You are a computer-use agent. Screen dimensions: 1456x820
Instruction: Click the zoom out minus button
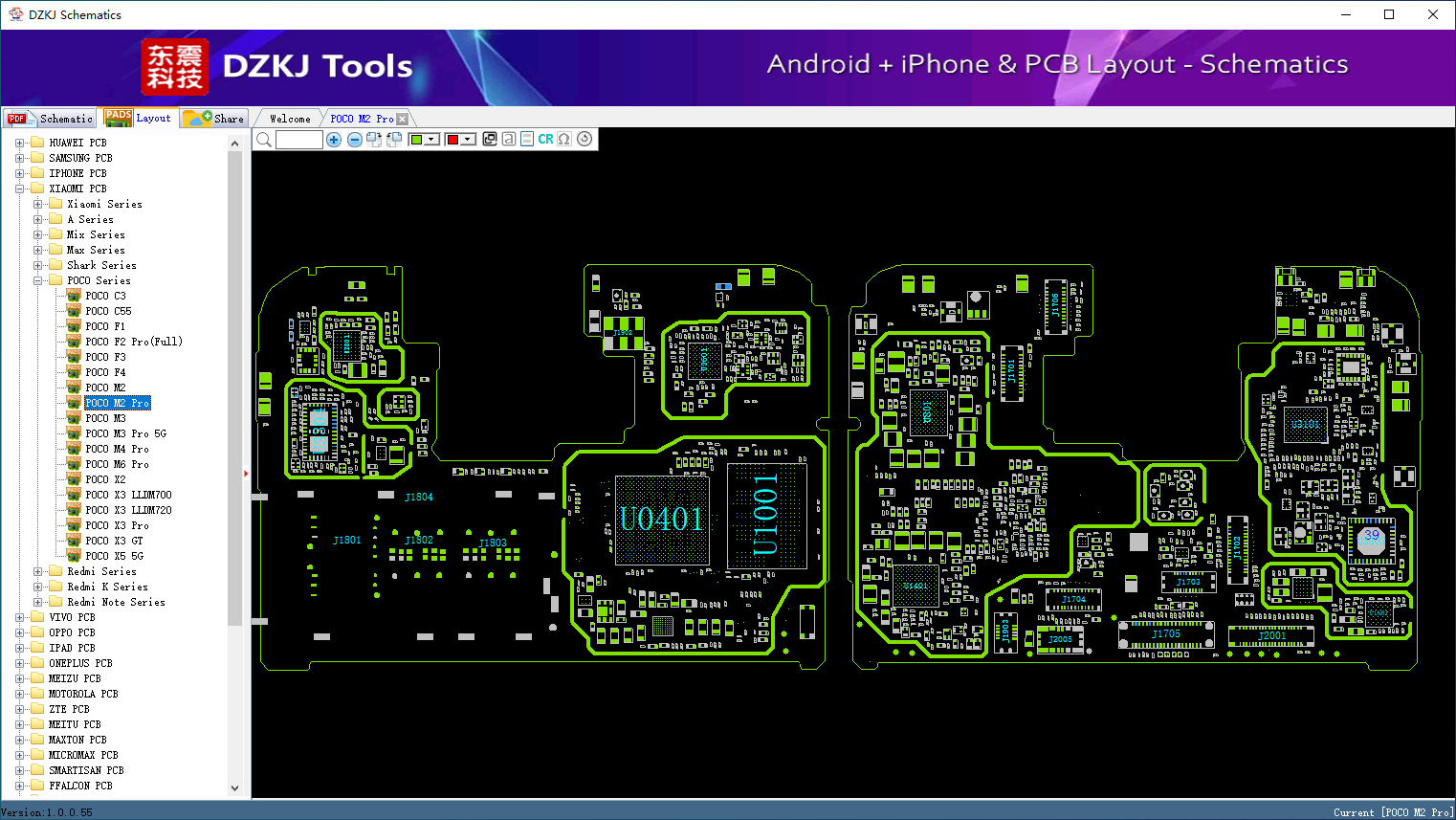point(355,140)
